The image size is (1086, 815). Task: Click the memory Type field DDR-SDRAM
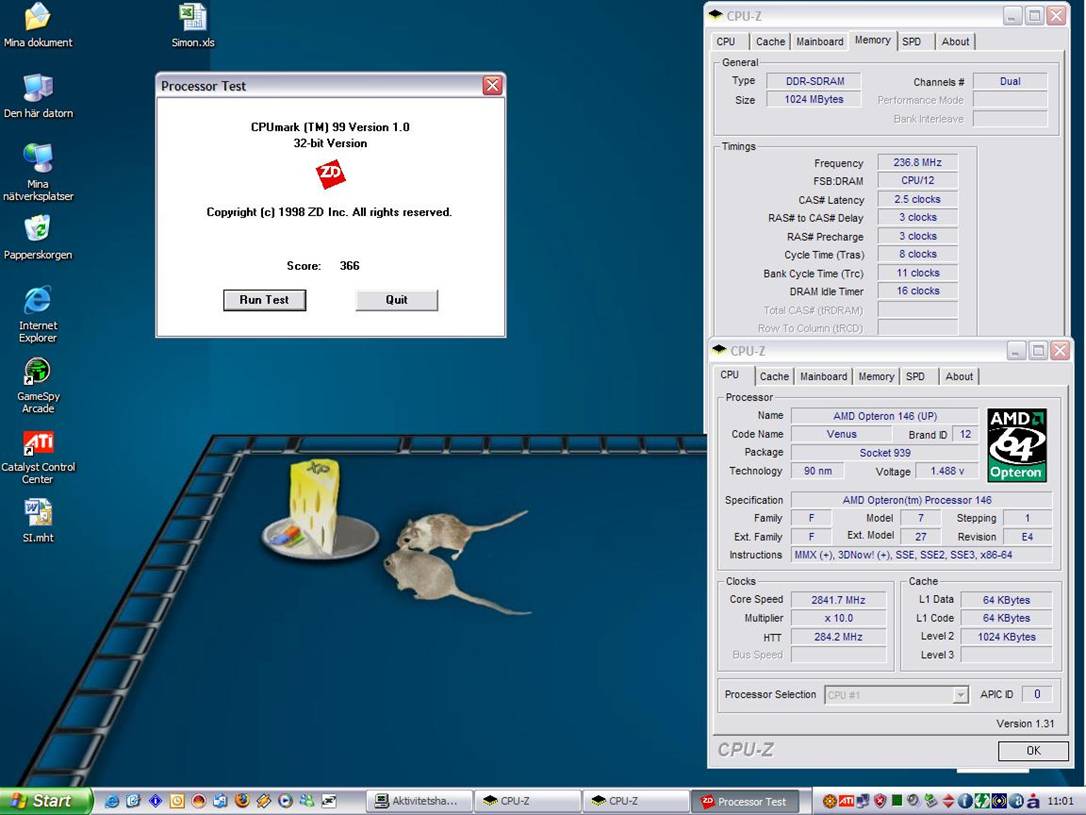tap(814, 81)
